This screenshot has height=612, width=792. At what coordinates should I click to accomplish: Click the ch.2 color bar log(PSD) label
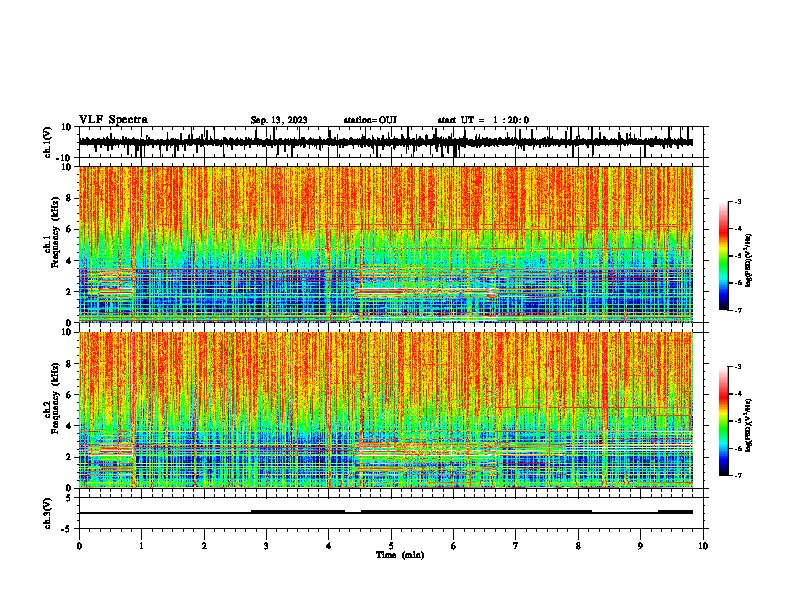click(749, 425)
